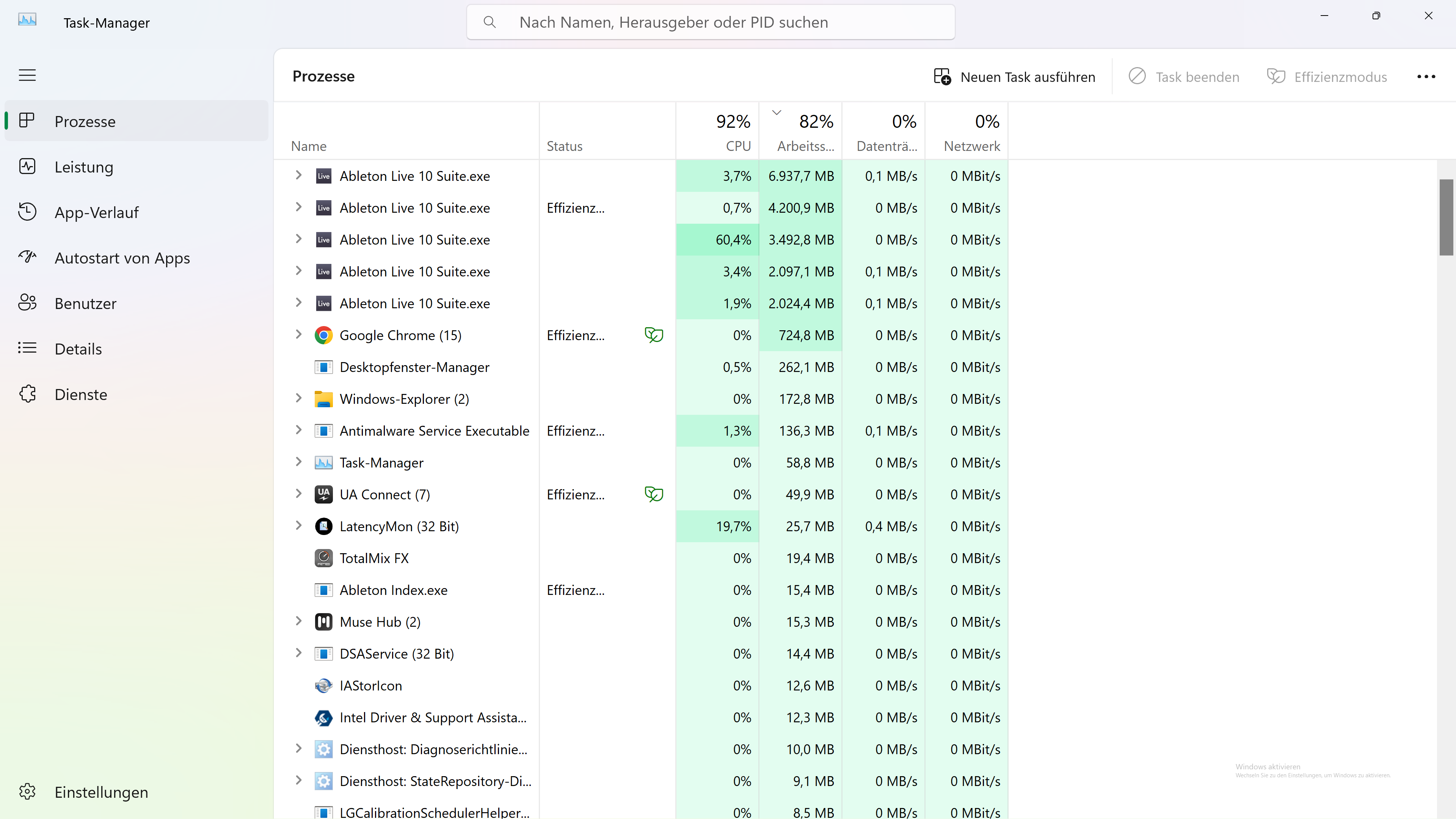Expand Diensthost: StateRepository row

pyautogui.click(x=298, y=781)
